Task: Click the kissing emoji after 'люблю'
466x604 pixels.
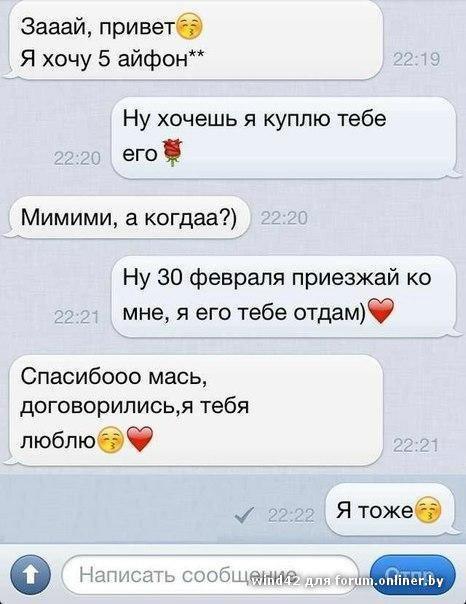Action: (111, 440)
